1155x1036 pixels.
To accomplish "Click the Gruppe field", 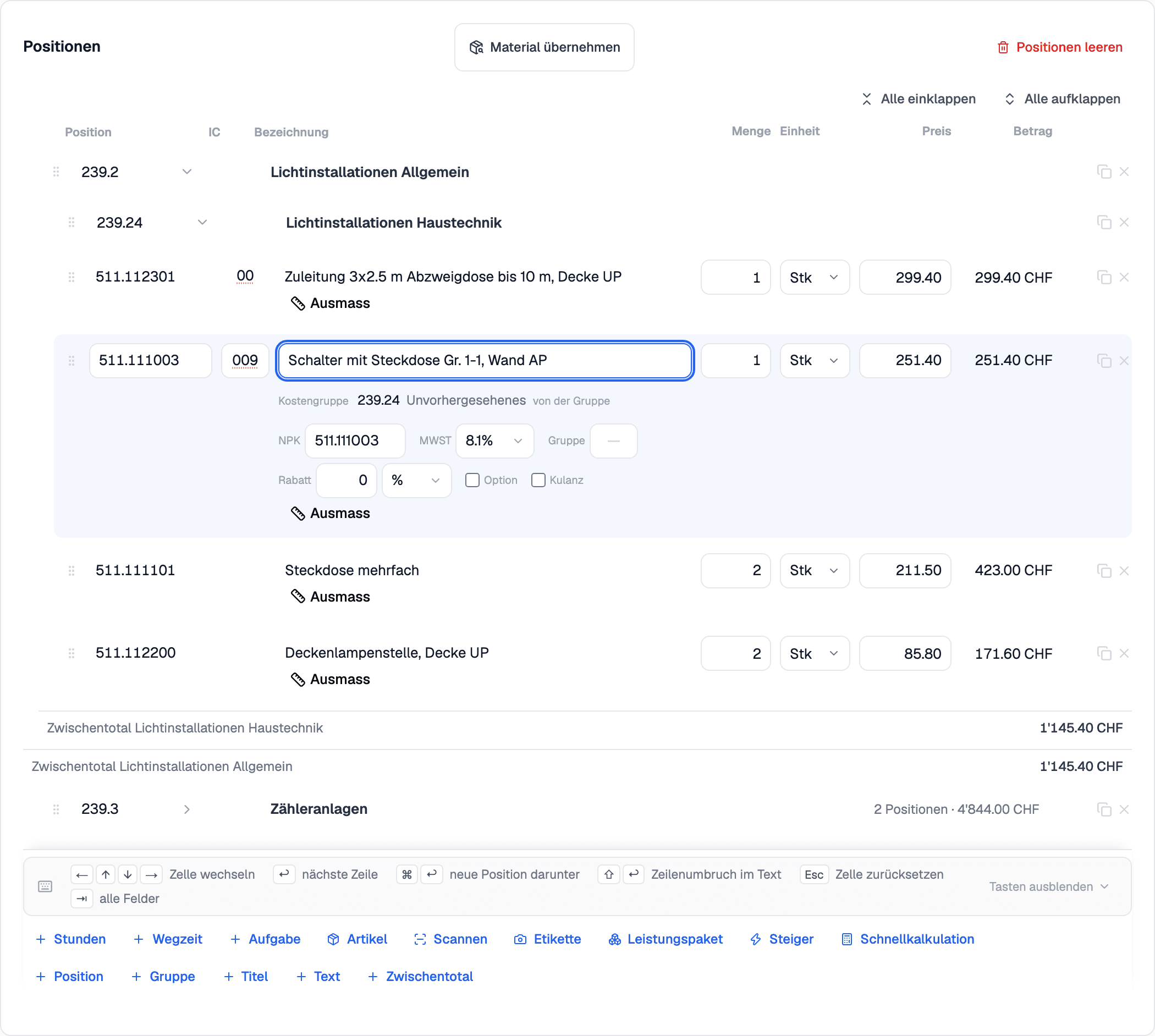I will pyautogui.click(x=614, y=441).
